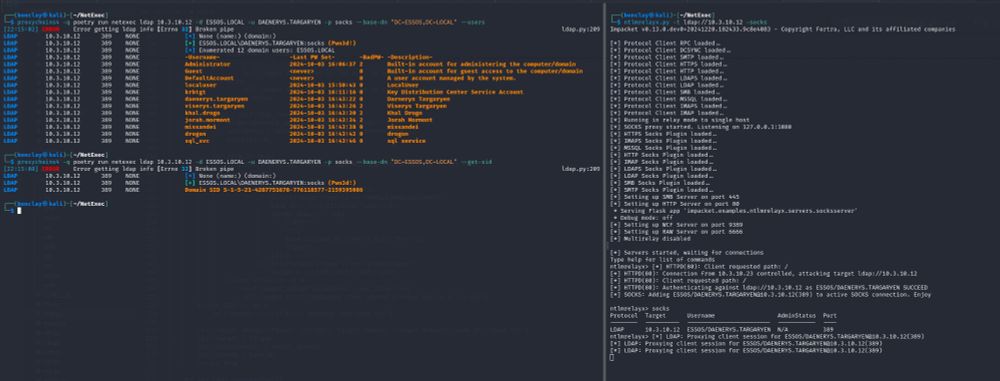
Task: Click the 'Guest' username row entry
Action: [192, 71]
